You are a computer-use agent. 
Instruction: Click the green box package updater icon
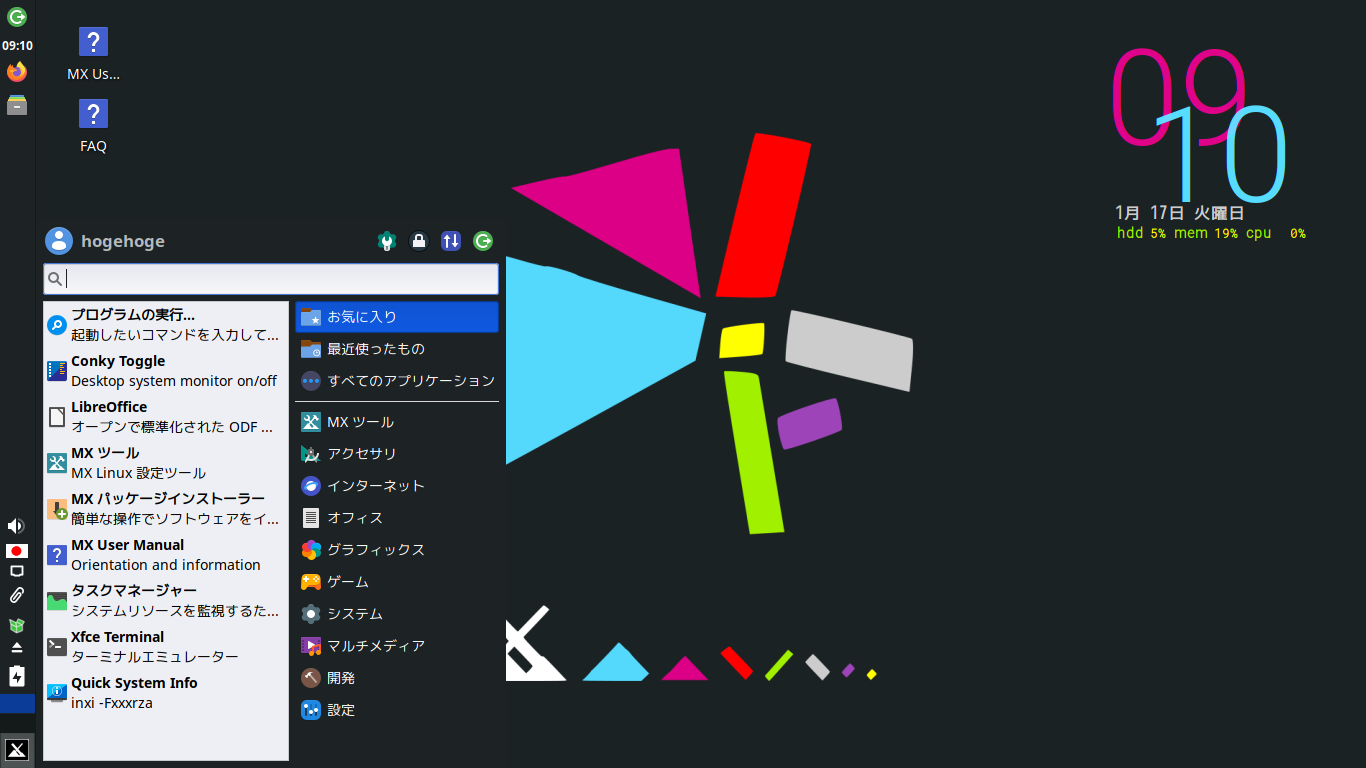click(17, 625)
